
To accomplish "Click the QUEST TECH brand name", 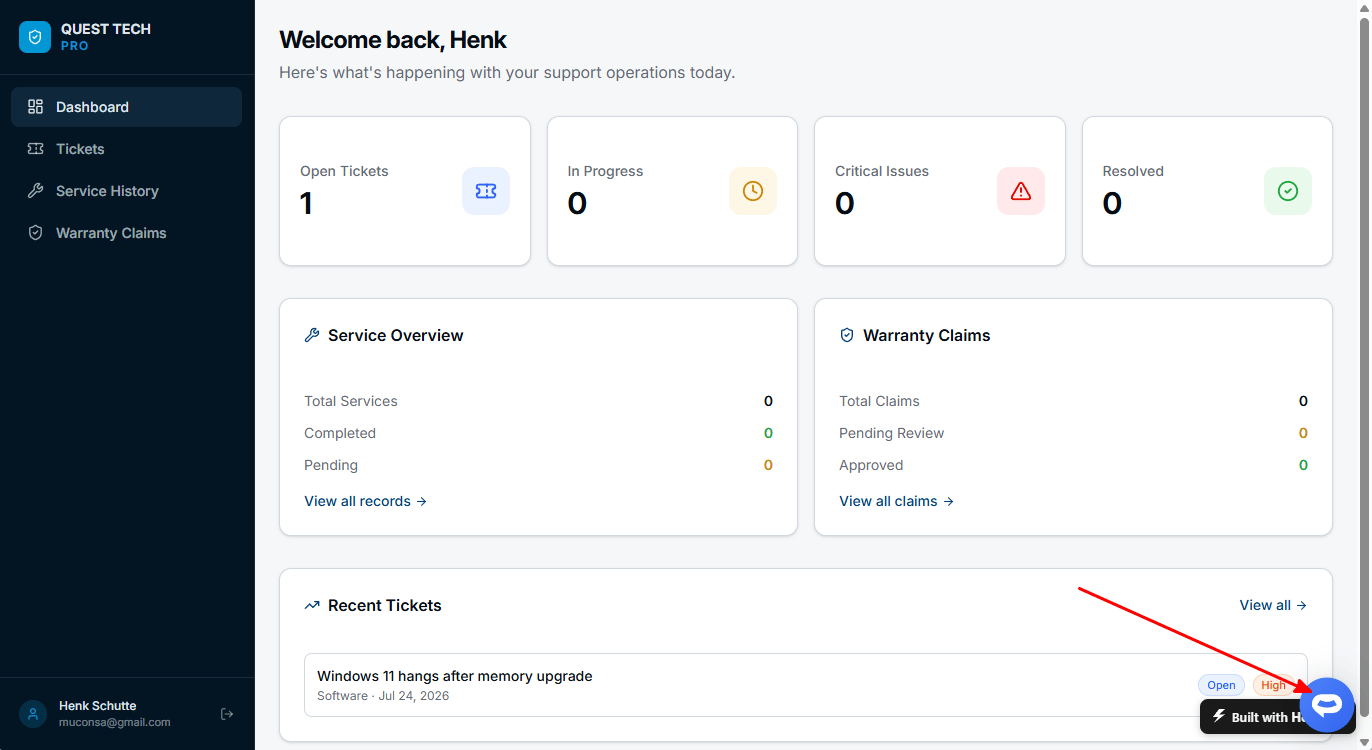I will (x=106, y=29).
